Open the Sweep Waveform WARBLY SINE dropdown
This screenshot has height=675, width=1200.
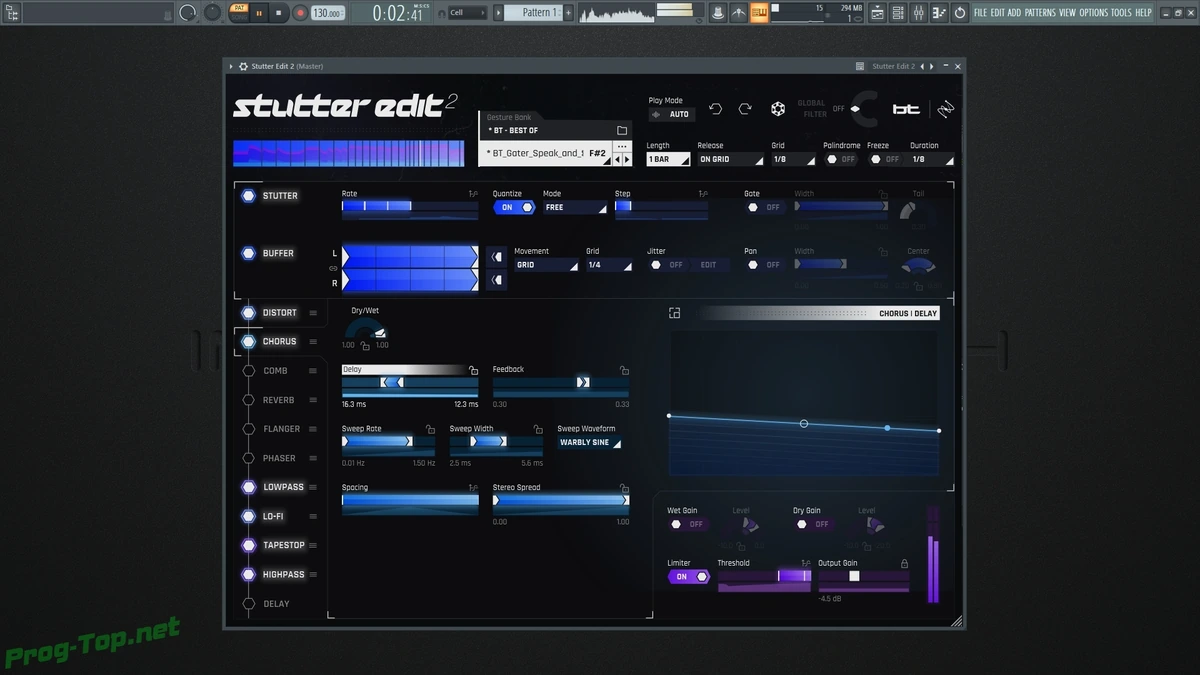(589, 442)
